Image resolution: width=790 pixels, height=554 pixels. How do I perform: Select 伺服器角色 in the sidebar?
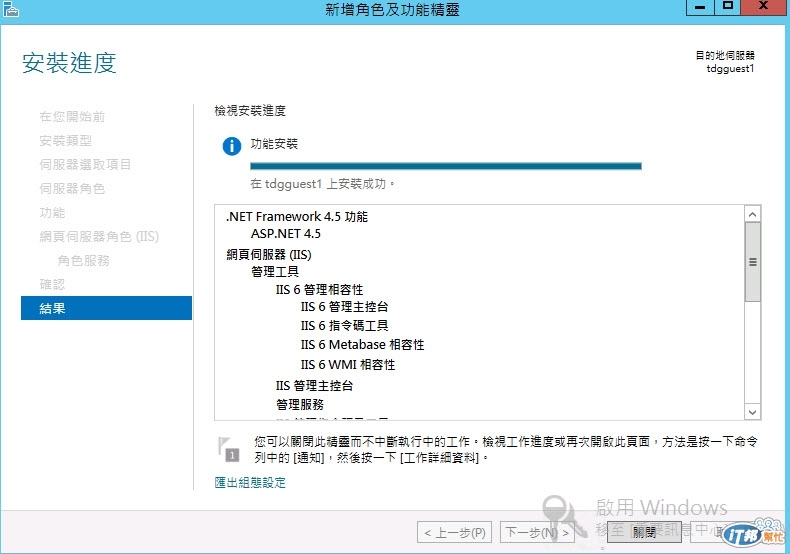coord(72,189)
